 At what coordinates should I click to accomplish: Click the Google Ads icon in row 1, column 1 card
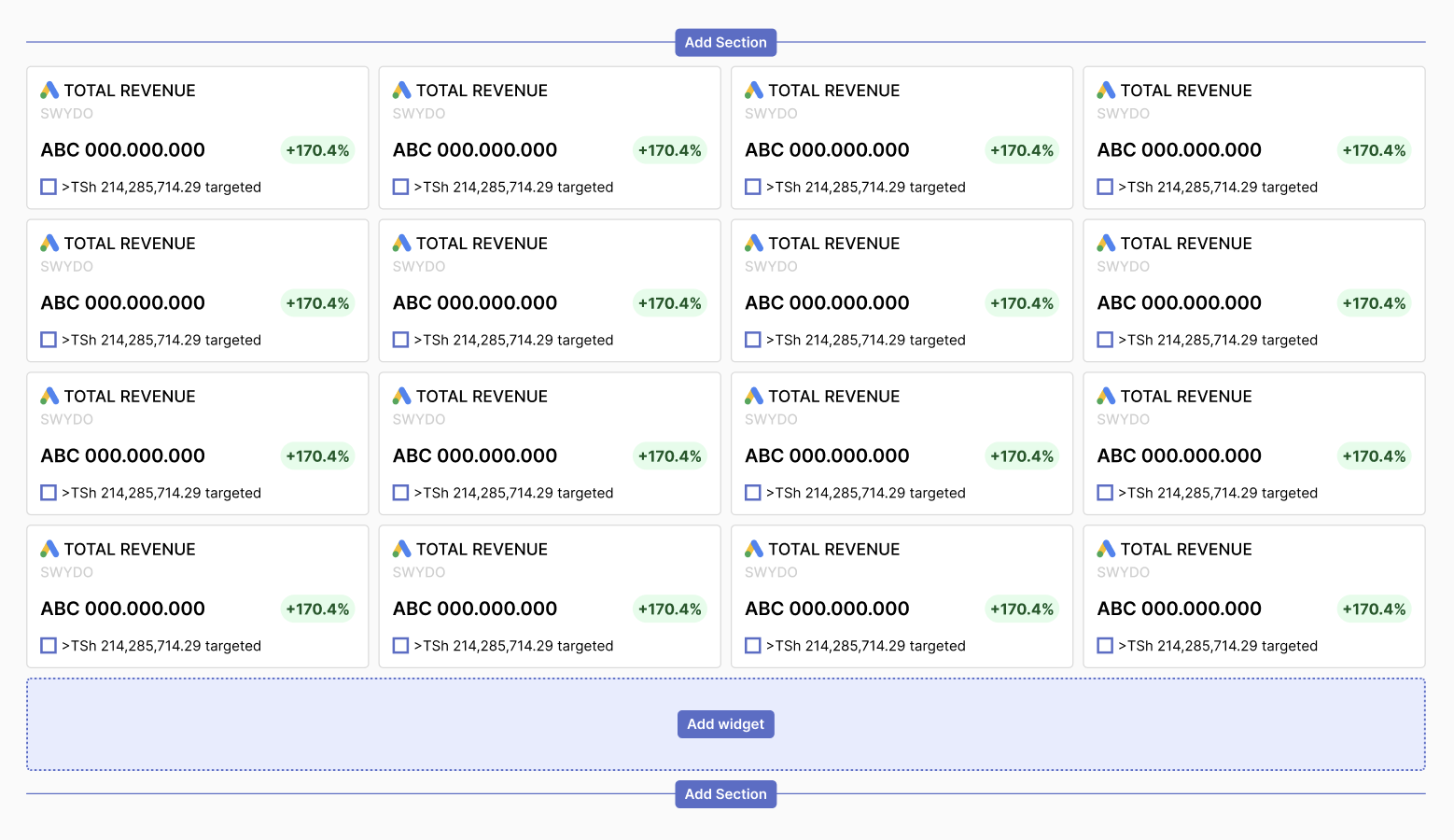(49, 91)
